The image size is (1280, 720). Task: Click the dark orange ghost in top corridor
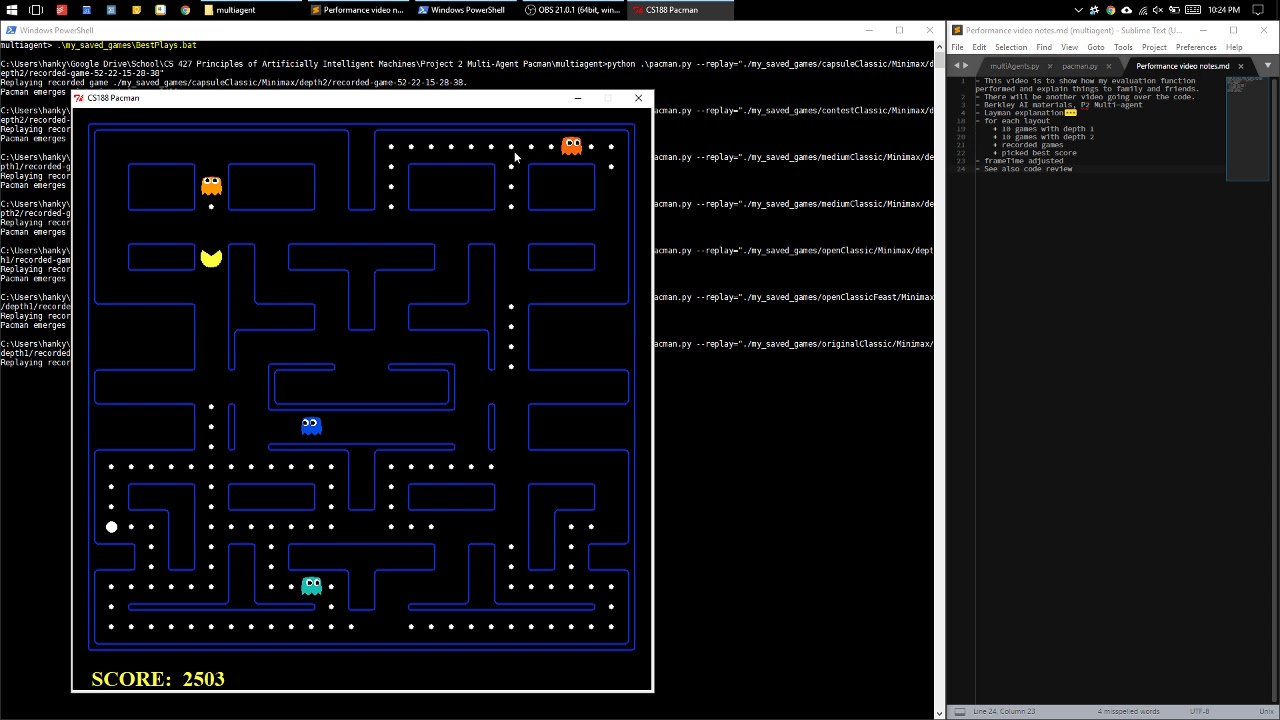(x=571, y=147)
